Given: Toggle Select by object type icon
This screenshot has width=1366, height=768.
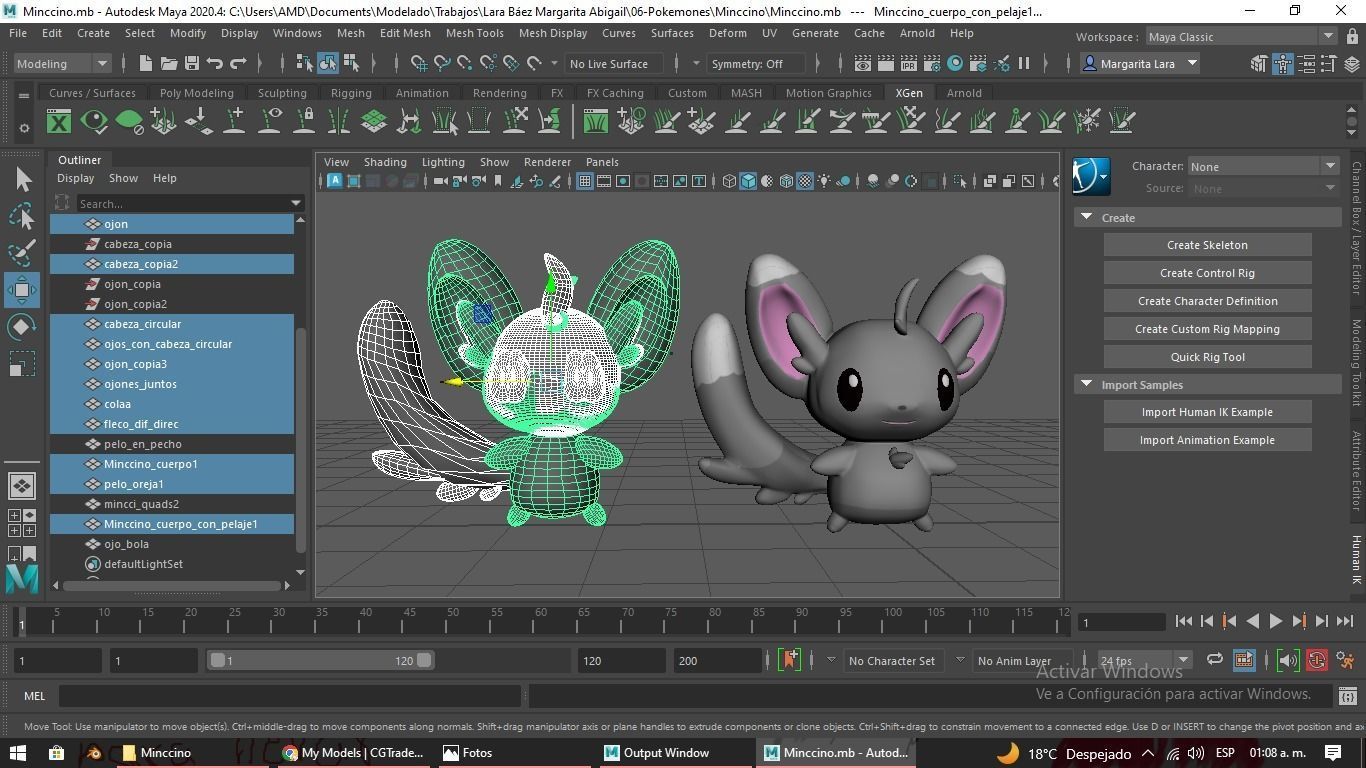Looking at the screenshot, I should [328, 63].
